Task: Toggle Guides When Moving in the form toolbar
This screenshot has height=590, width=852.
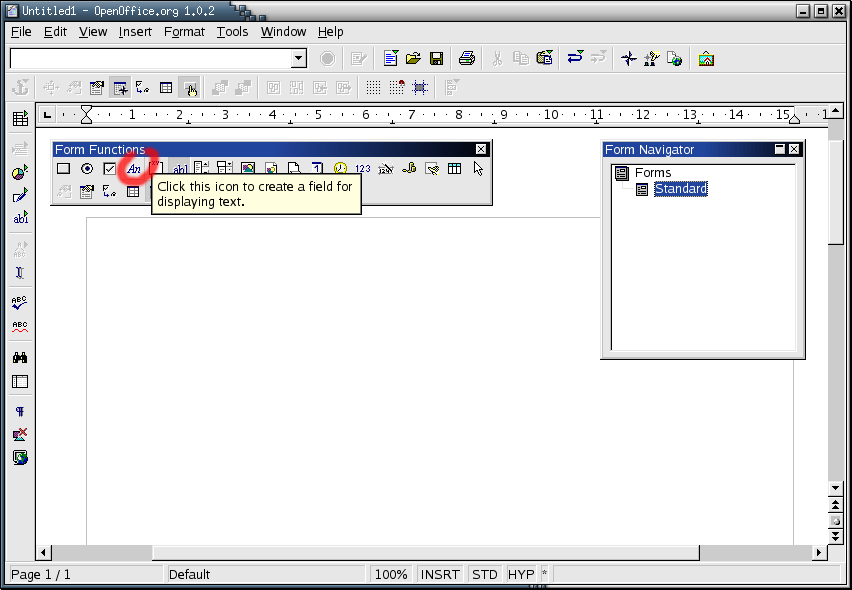Action: pos(420,87)
